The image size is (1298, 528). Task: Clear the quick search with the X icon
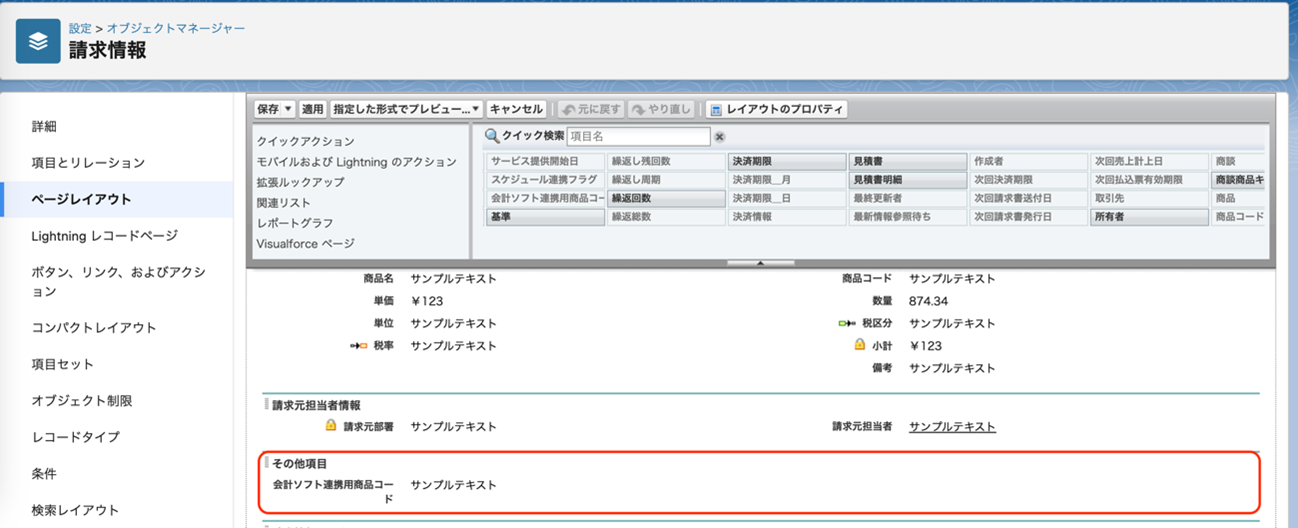pos(719,137)
